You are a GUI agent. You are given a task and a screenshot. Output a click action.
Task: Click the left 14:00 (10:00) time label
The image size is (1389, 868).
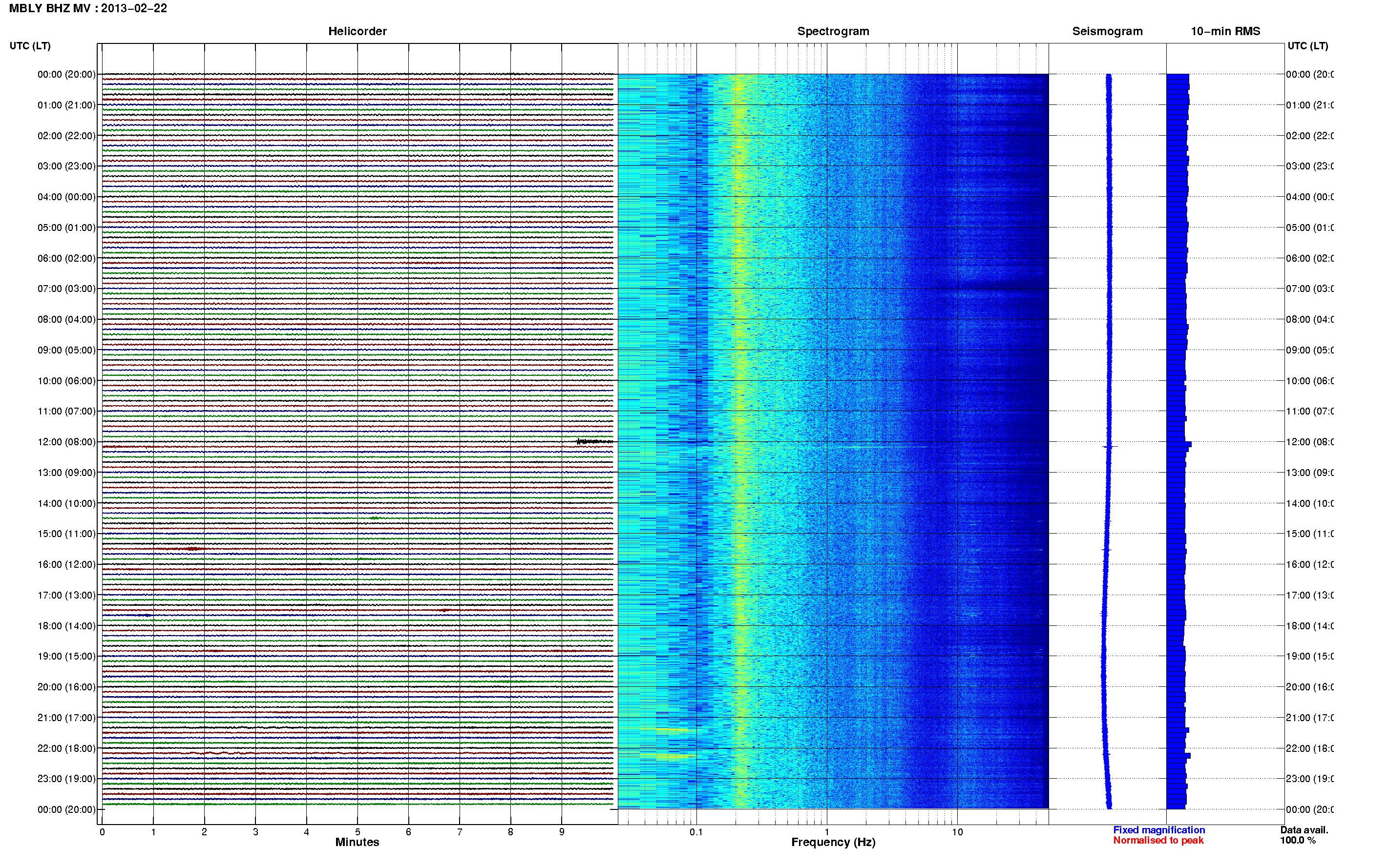pos(66,503)
